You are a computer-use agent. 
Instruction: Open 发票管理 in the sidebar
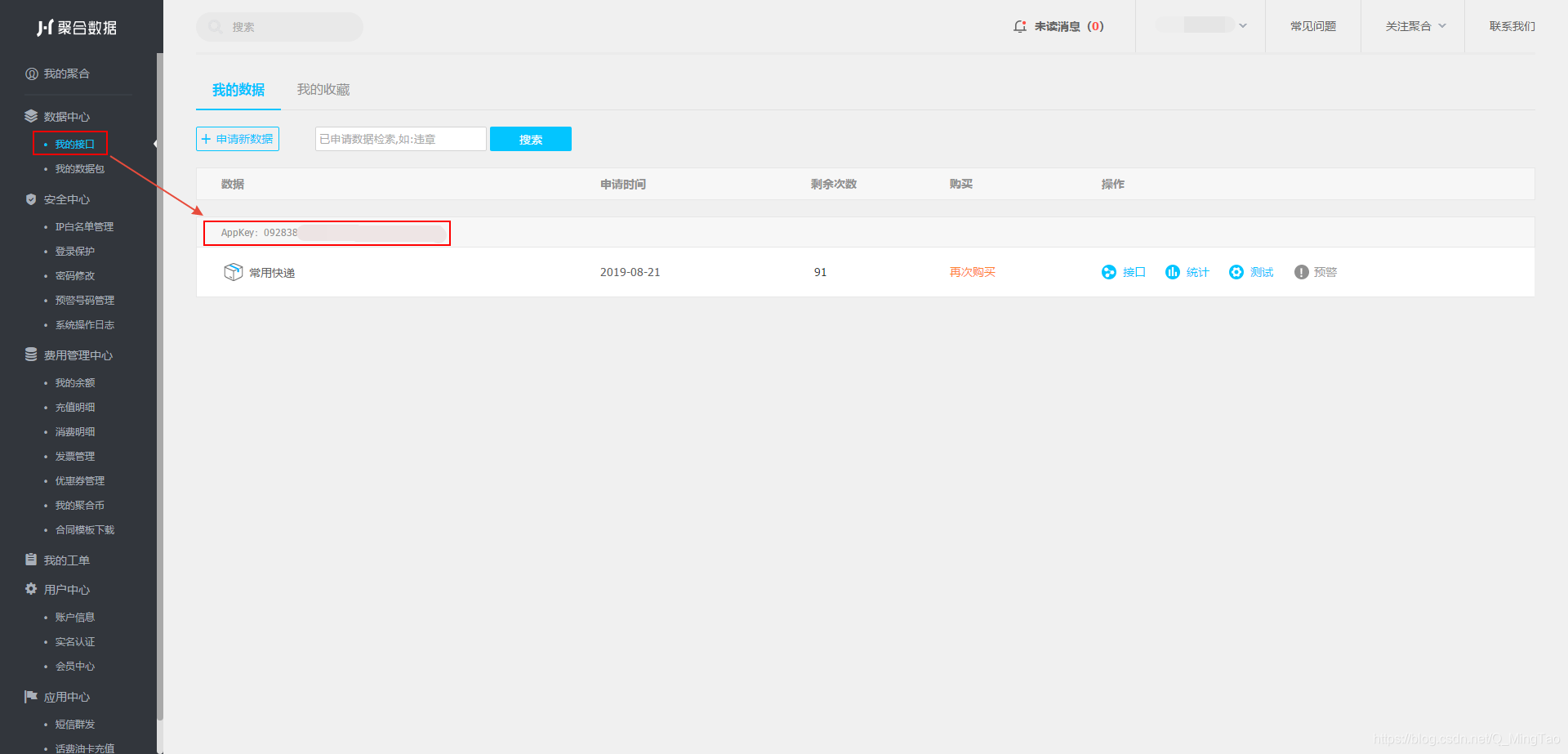click(x=75, y=456)
